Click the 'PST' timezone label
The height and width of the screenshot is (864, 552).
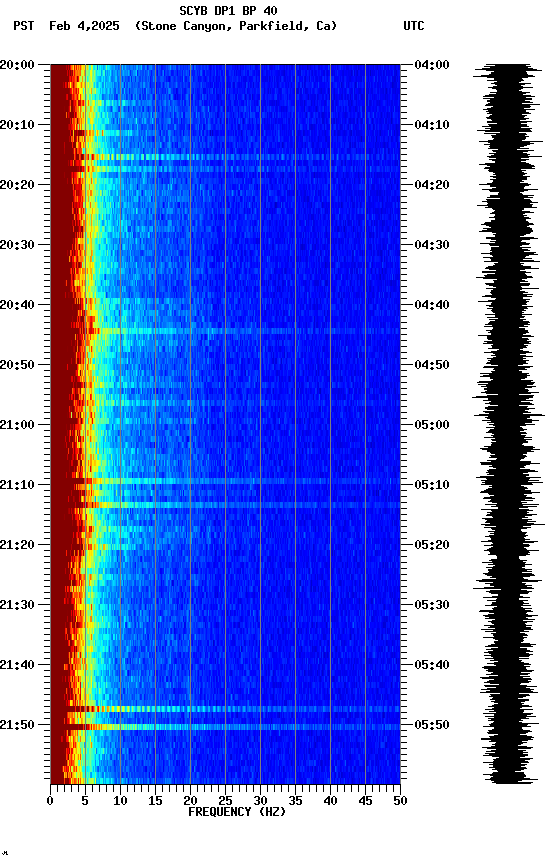[x=23, y=26]
